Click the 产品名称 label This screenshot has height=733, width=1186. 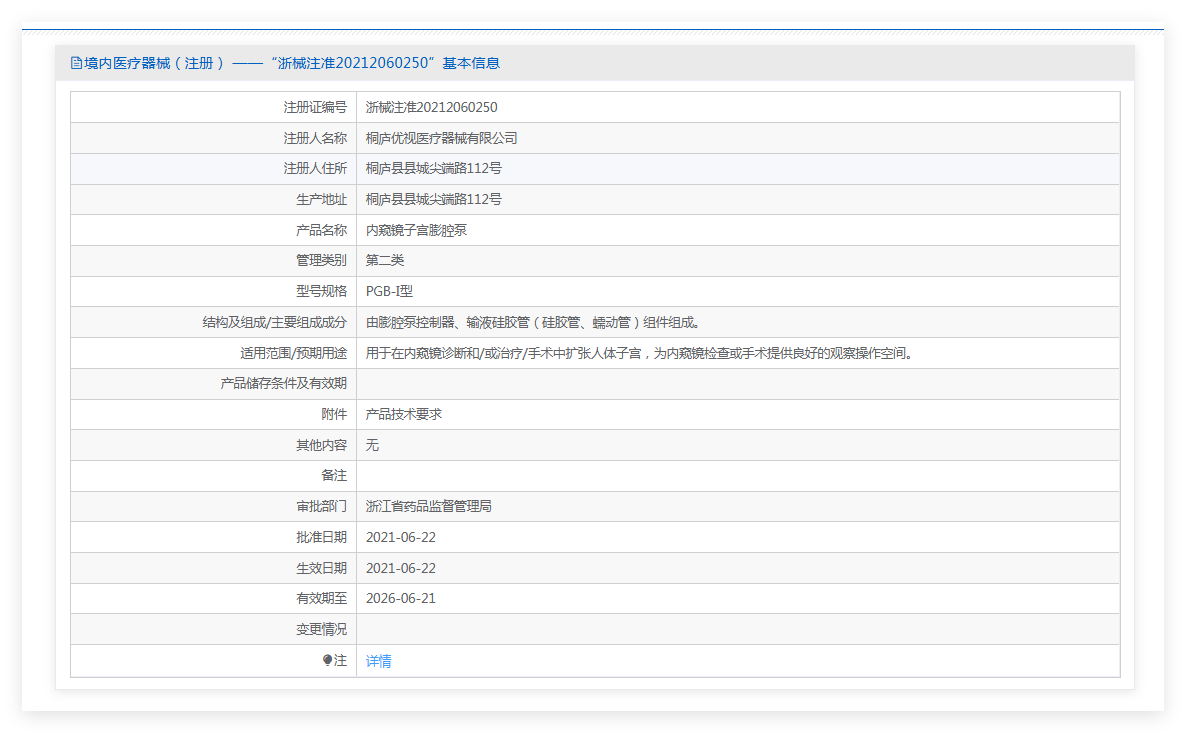pos(321,231)
